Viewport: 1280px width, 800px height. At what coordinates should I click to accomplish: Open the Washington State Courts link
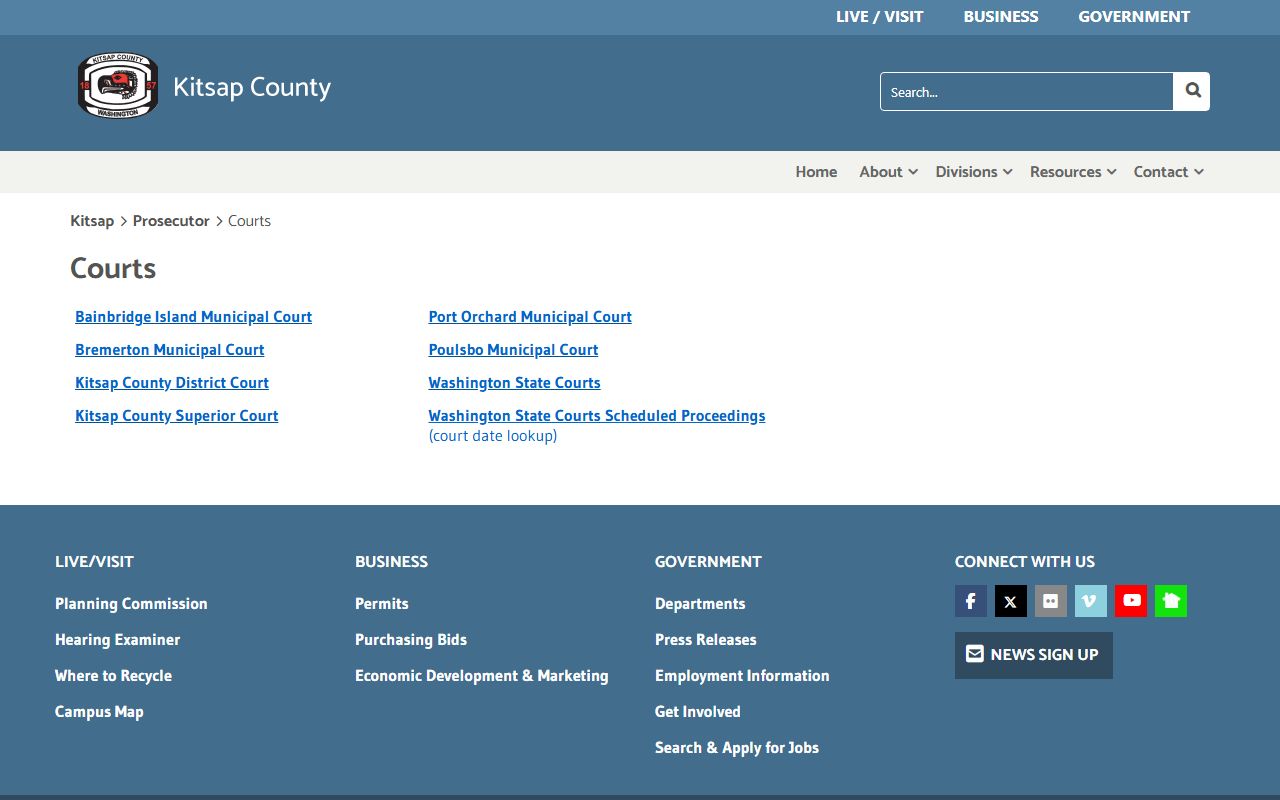[514, 383]
